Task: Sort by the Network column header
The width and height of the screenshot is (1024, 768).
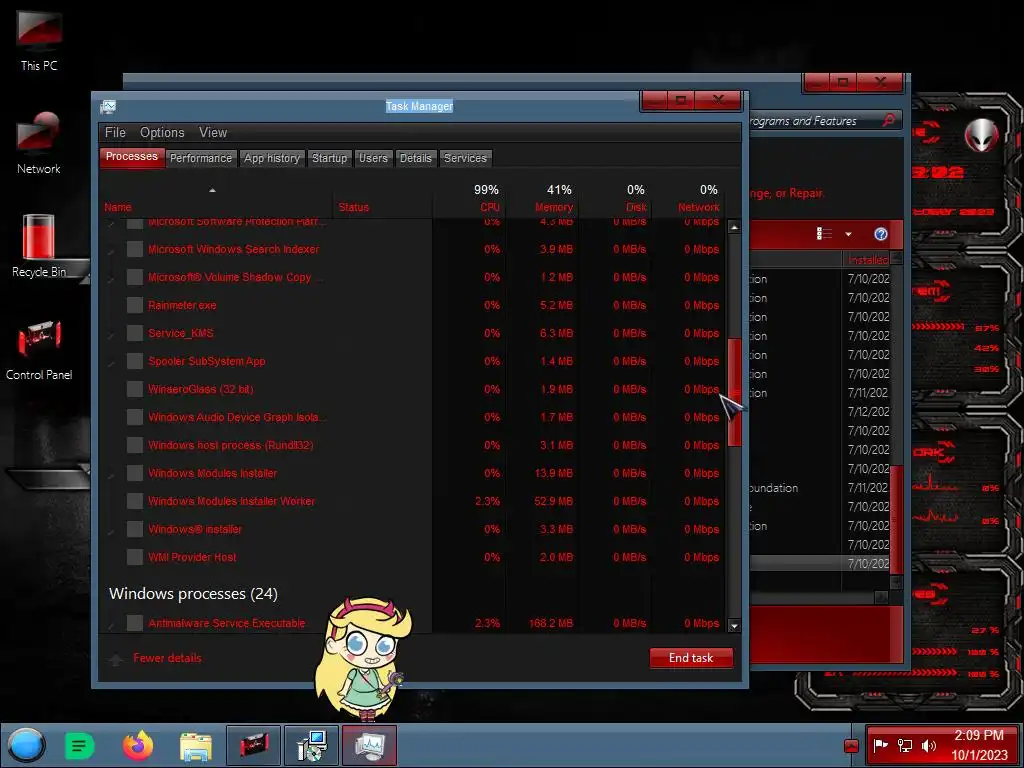Action: pos(688,198)
